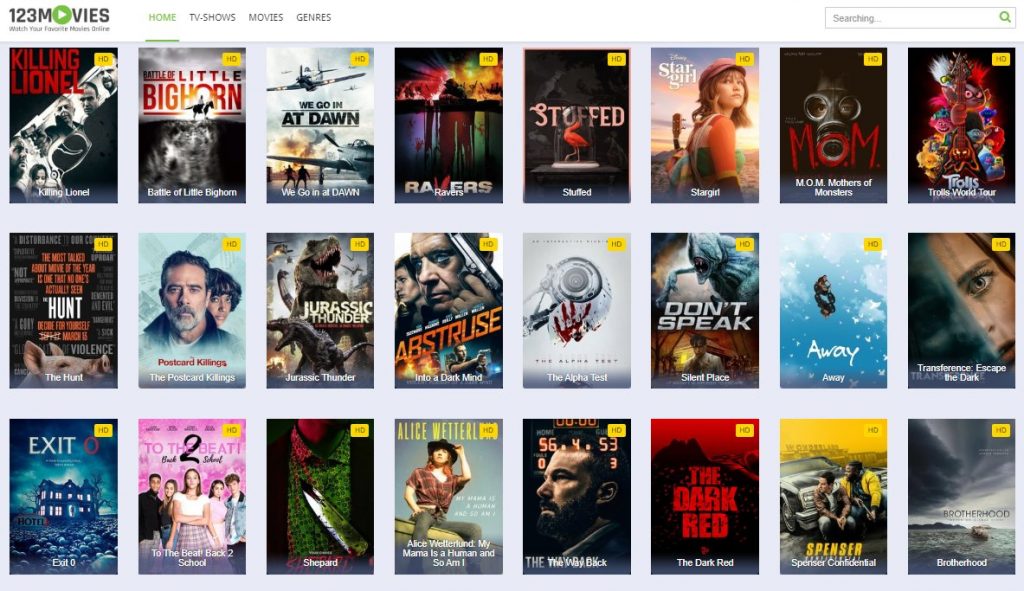Click the Silent Place movie poster

(x=705, y=311)
